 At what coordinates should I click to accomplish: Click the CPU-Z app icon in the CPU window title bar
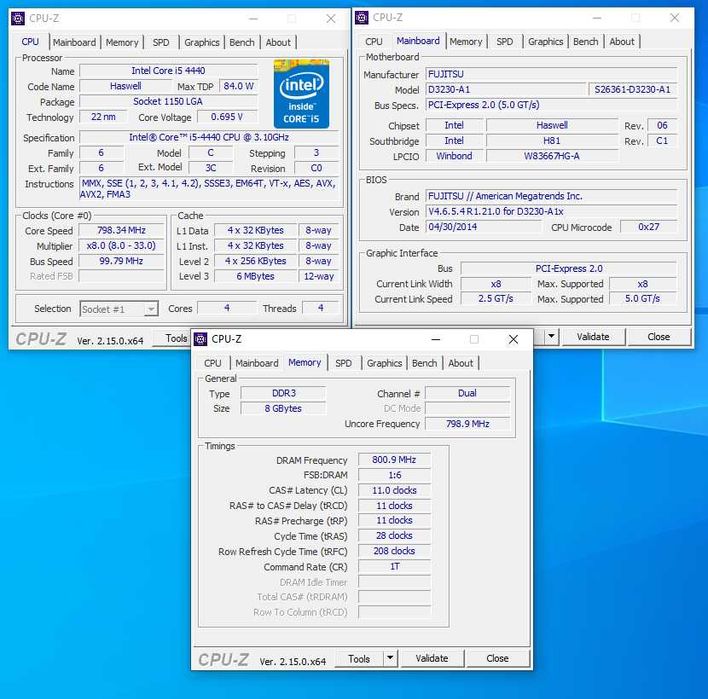point(18,19)
